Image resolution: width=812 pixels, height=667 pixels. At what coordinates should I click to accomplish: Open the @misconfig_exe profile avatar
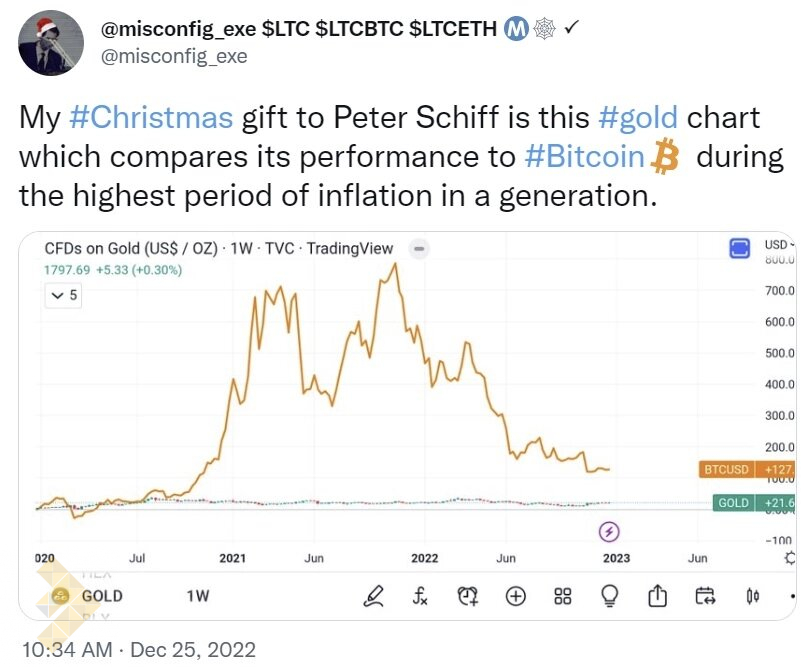[50, 43]
